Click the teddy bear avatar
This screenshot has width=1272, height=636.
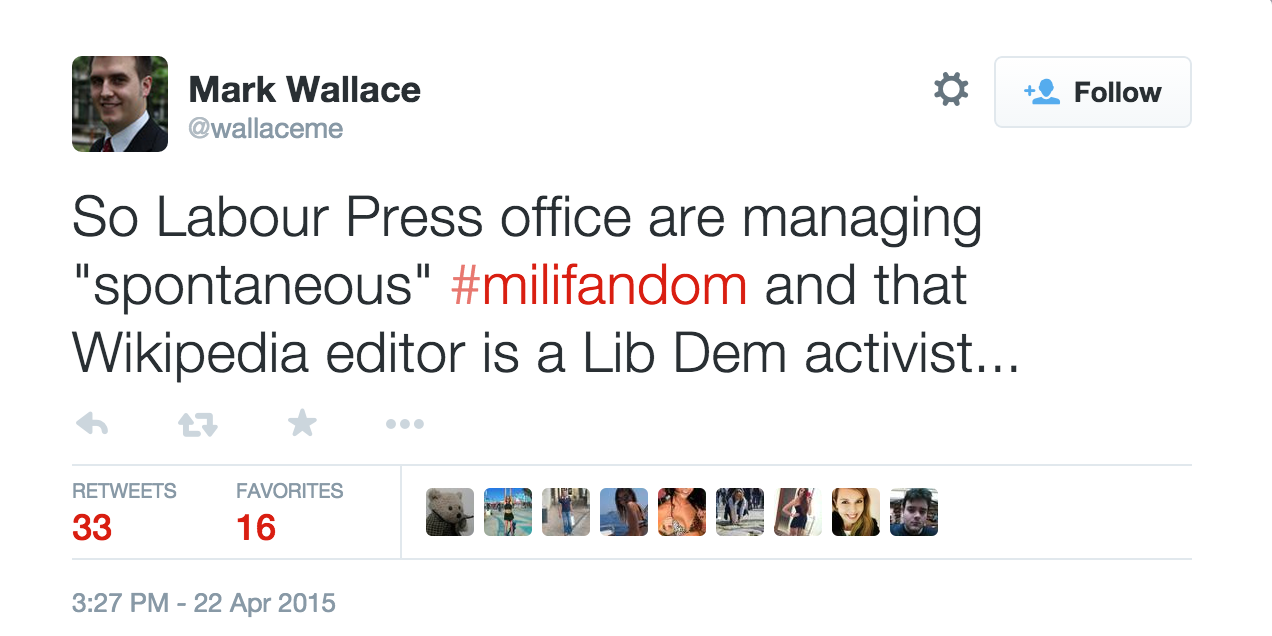(450, 512)
